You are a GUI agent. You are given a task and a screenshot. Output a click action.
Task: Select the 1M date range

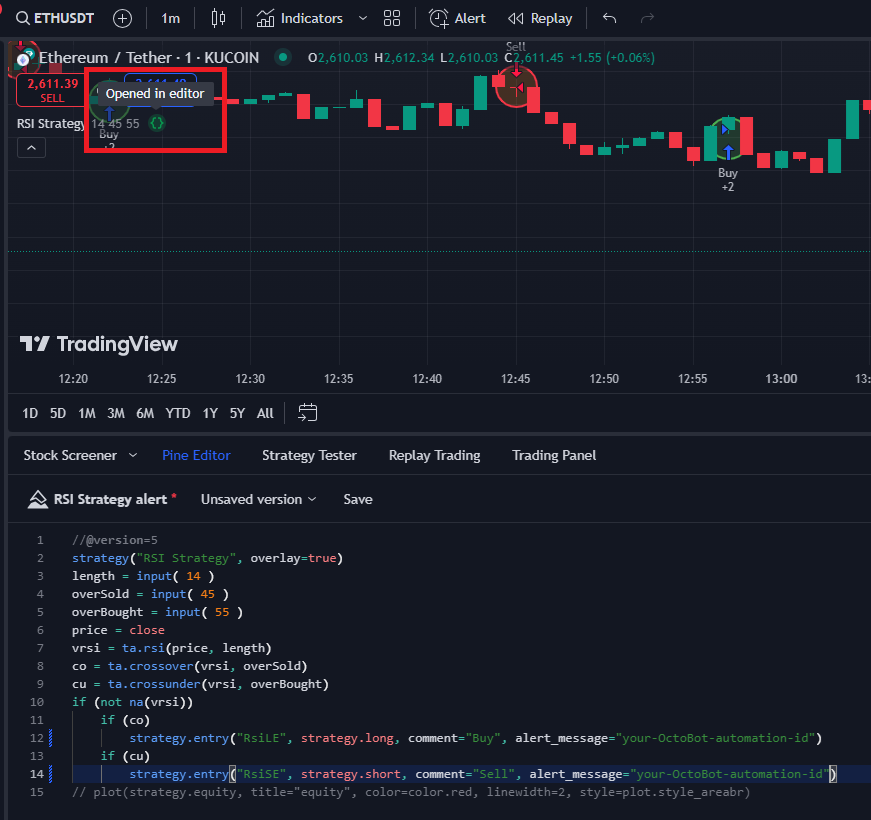click(87, 413)
